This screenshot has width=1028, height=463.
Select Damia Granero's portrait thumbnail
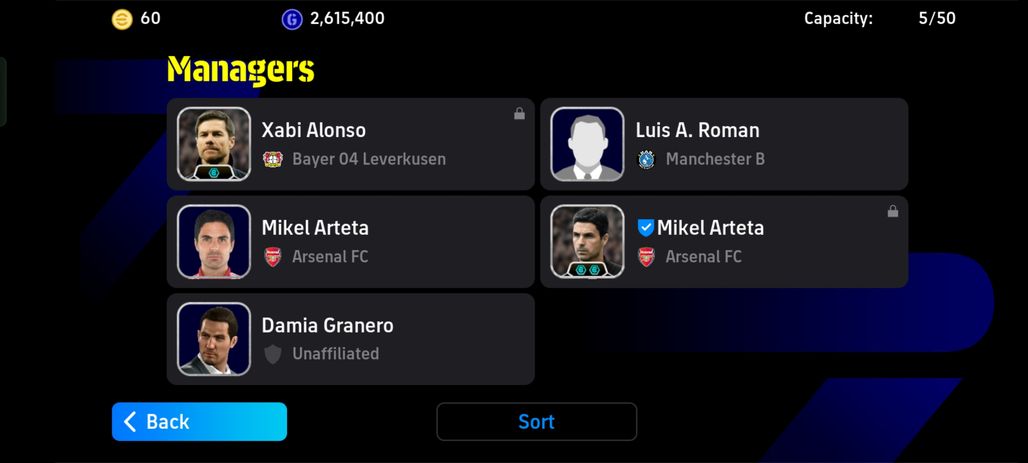214,339
